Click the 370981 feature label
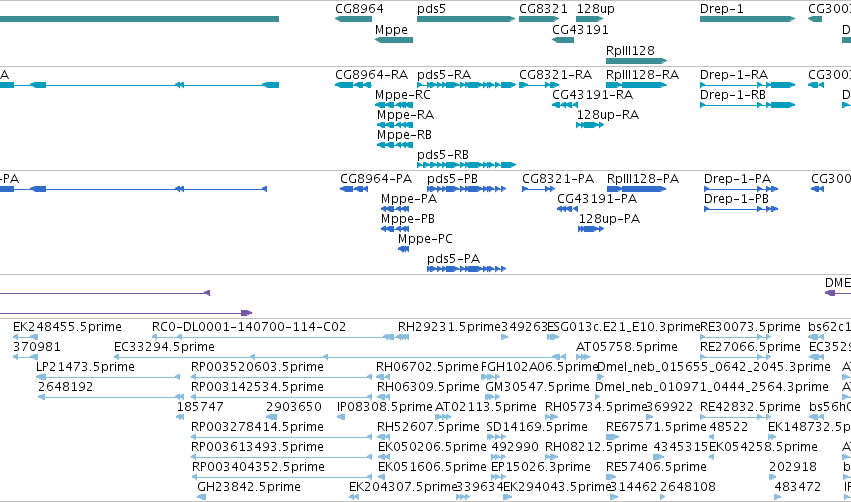The width and height of the screenshot is (851, 502). click(x=36, y=347)
